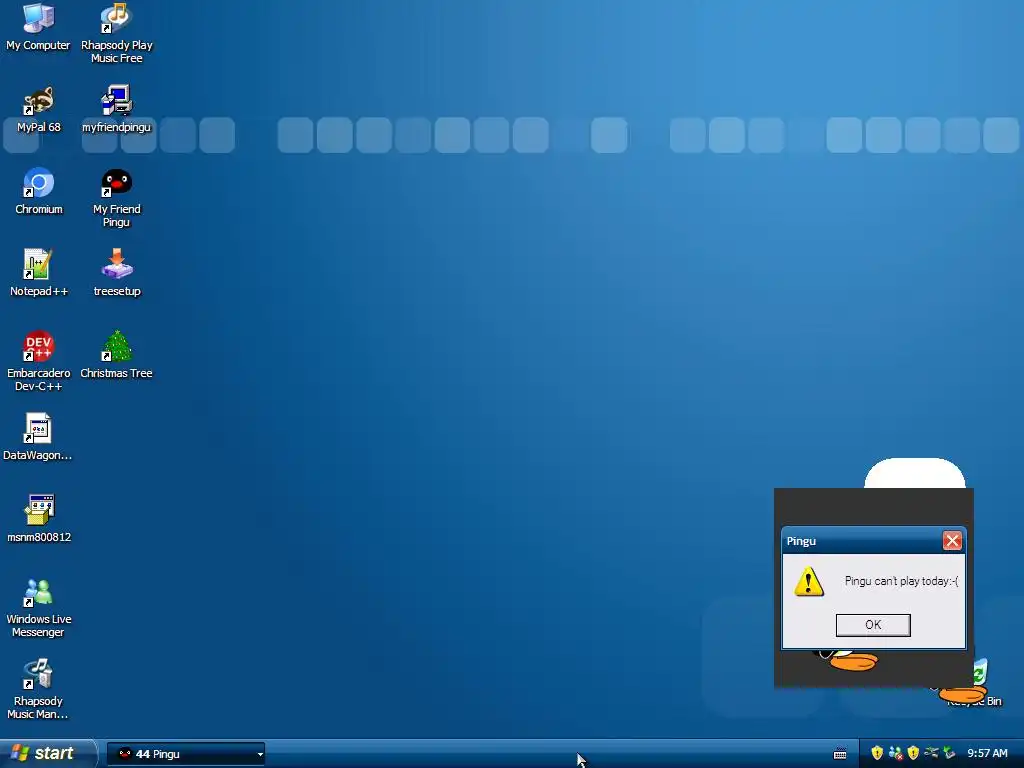Click security shield between Messenger and network icons

point(913,753)
